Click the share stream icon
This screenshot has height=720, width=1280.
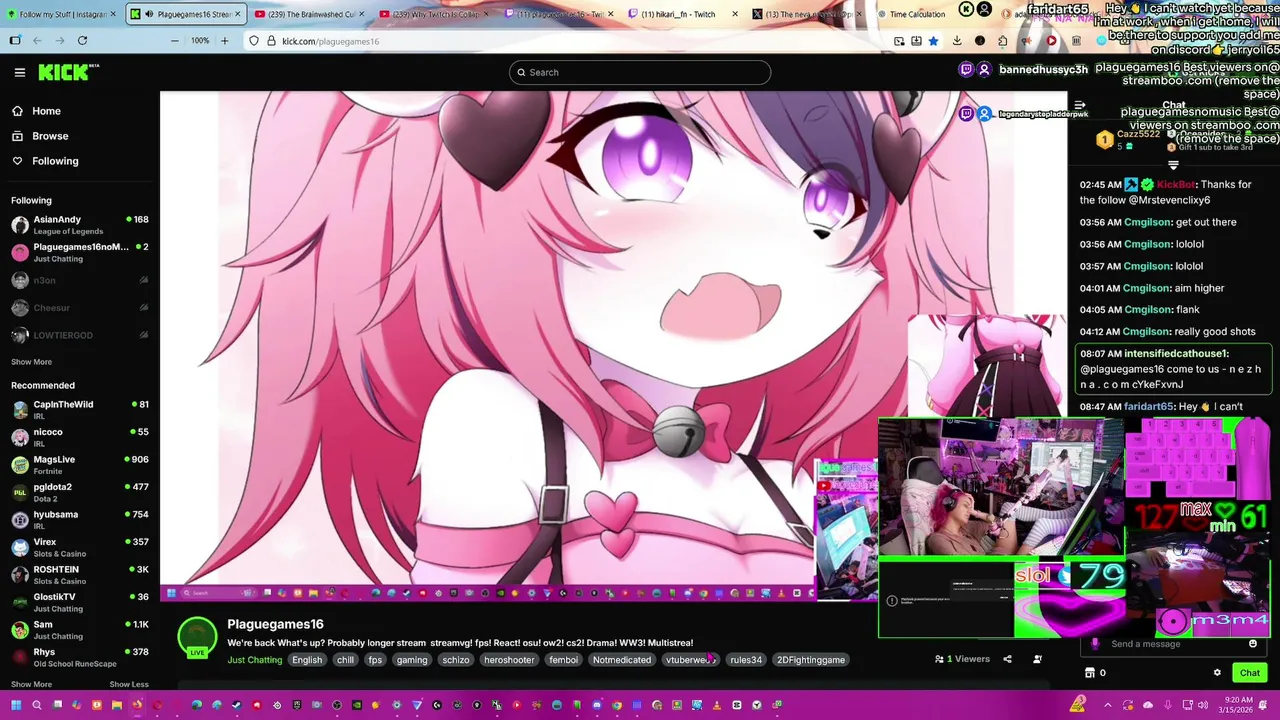tap(1007, 659)
